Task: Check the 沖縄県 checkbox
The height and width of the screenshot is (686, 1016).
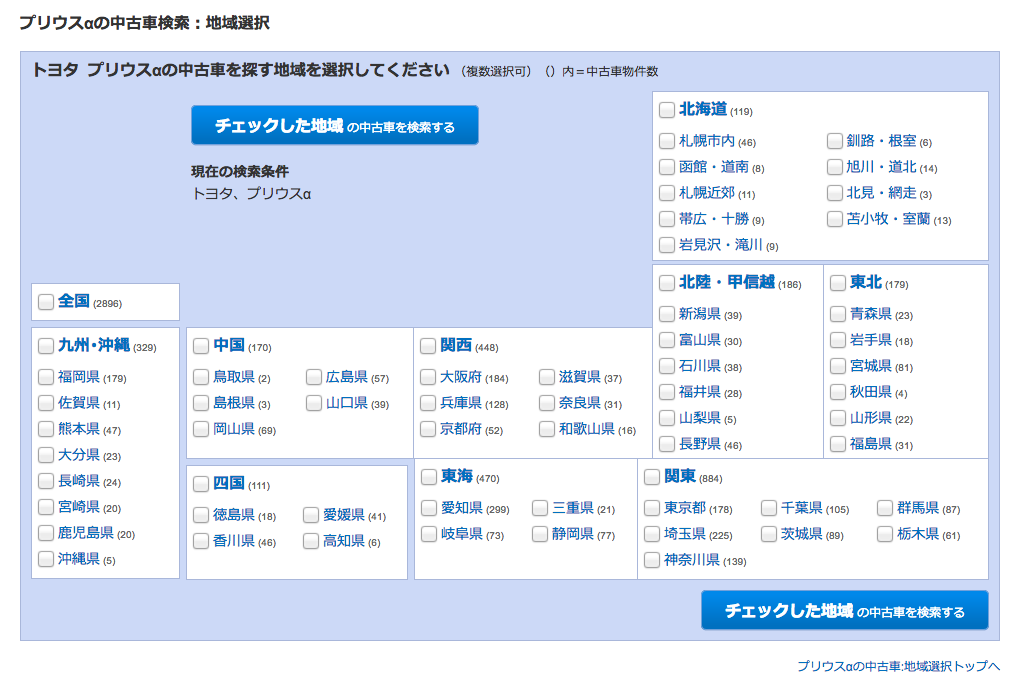Action: pyautogui.click(x=45, y=559)
